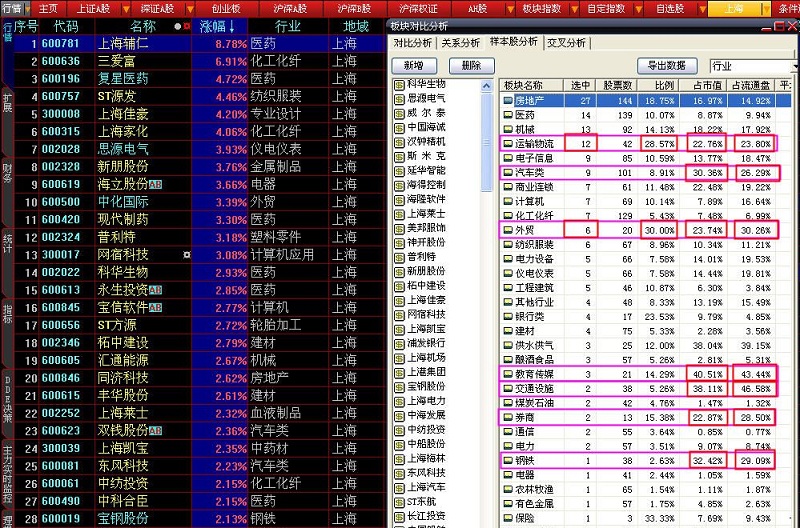This screenshot has width=800, height=528.
Task: Open the 财务 sidebar tab
Action: coord(7,172)
